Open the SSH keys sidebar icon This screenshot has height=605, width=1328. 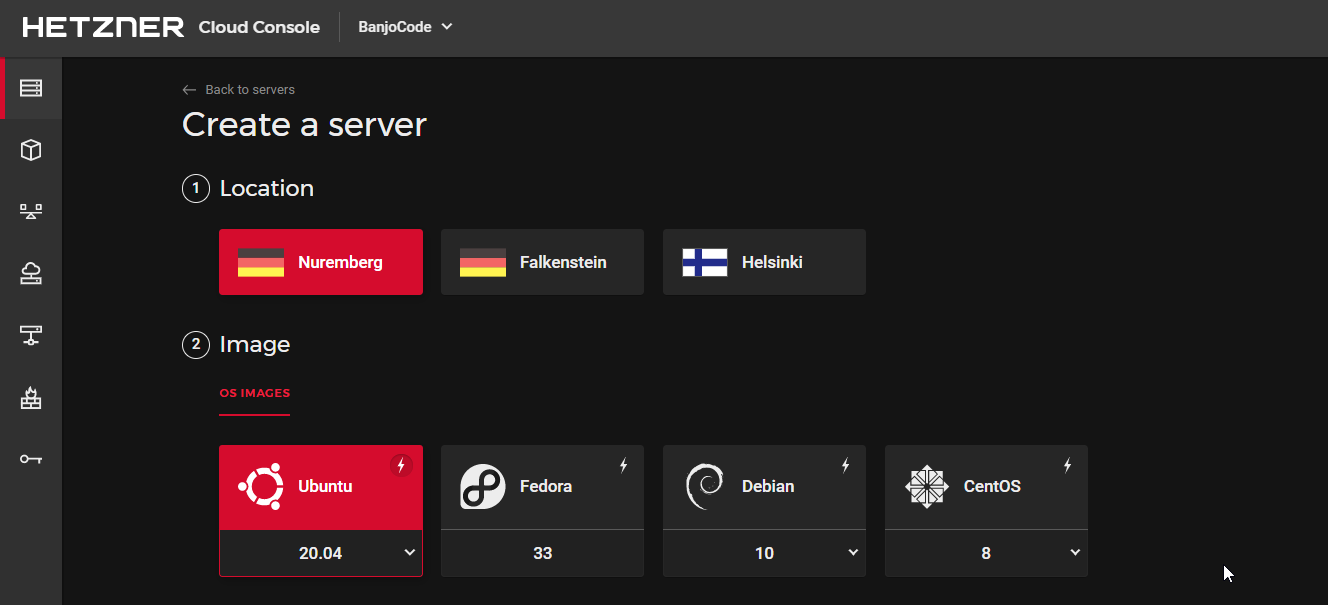tap(31, 459)
